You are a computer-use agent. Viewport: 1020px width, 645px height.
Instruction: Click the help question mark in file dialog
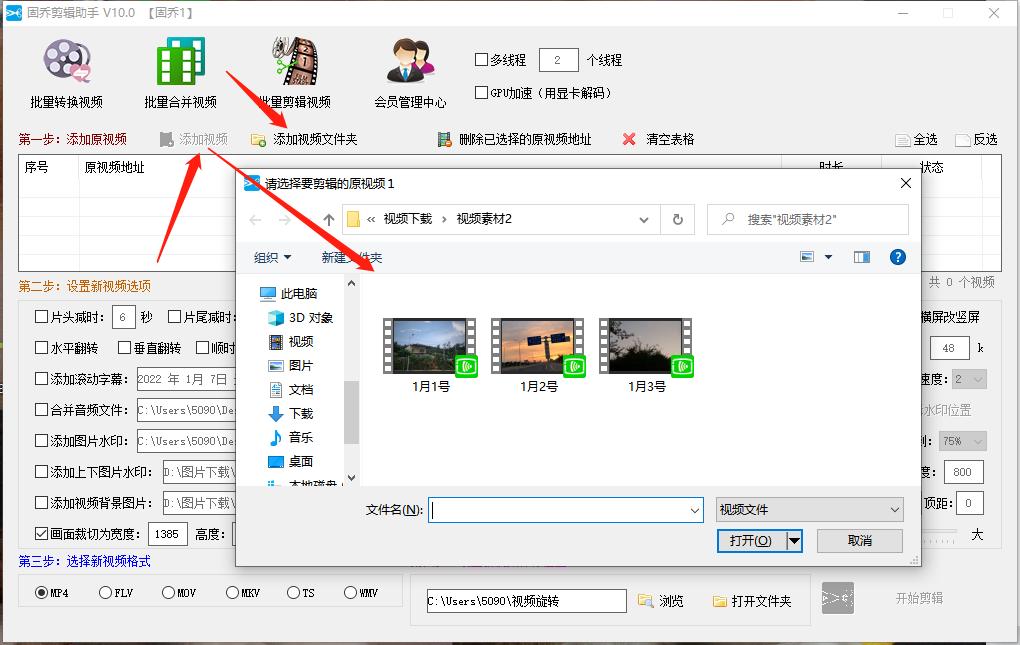tap(897, 257)
